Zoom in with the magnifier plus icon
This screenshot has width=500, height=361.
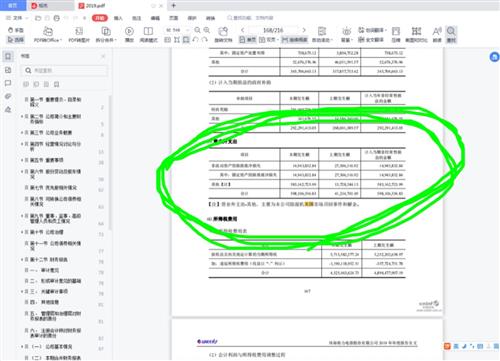(x=207, y=30)
